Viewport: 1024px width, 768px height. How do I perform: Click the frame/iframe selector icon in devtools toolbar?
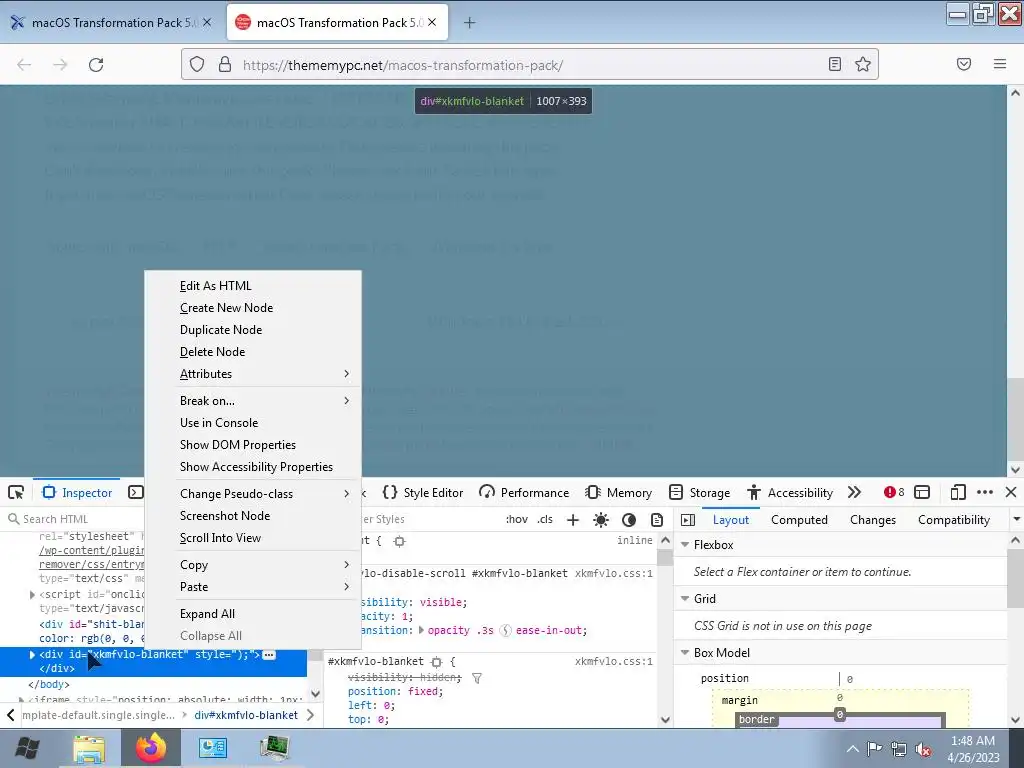pos(922,492)
